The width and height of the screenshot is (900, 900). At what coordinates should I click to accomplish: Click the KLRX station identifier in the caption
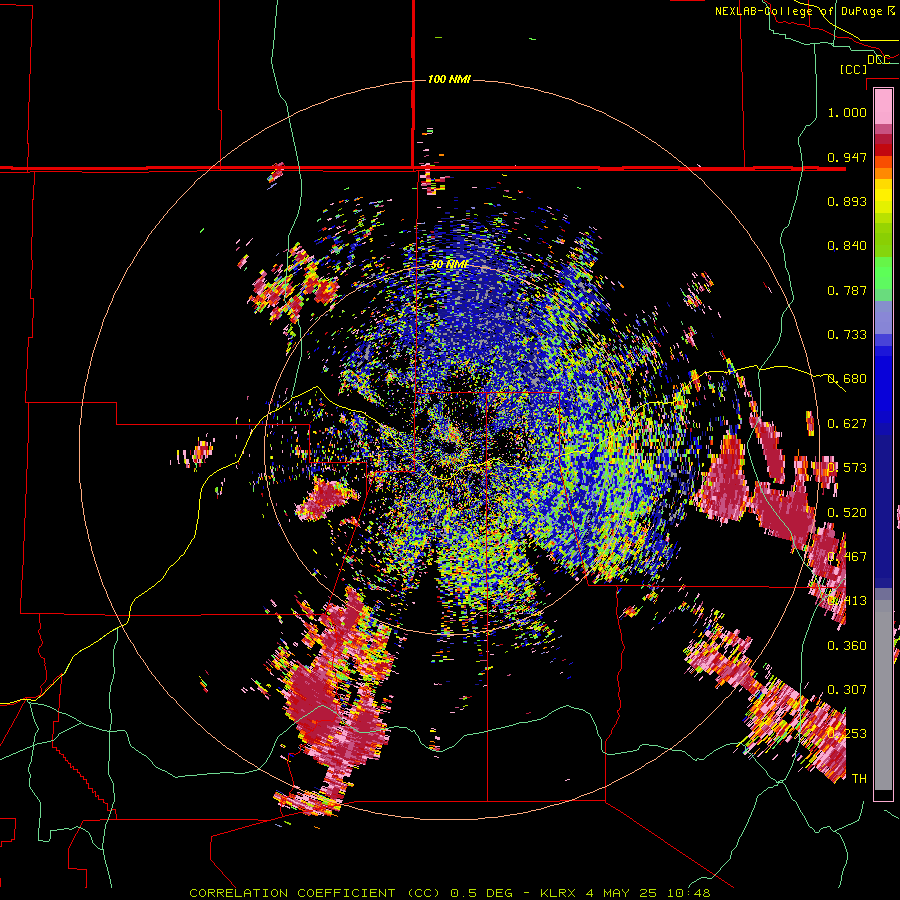tap(559, 893)
